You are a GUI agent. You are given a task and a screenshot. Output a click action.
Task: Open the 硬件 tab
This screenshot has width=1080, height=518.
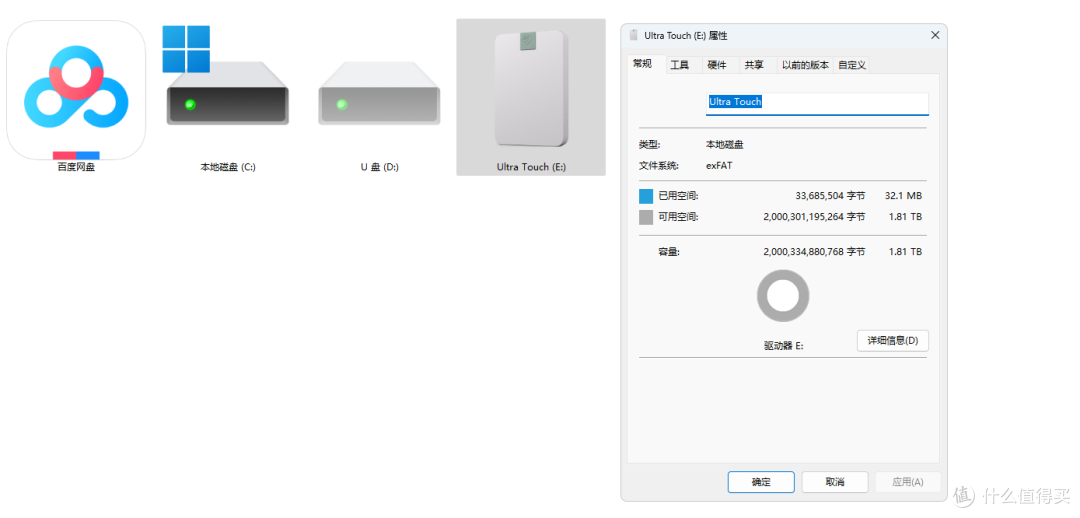click(717, 65)
